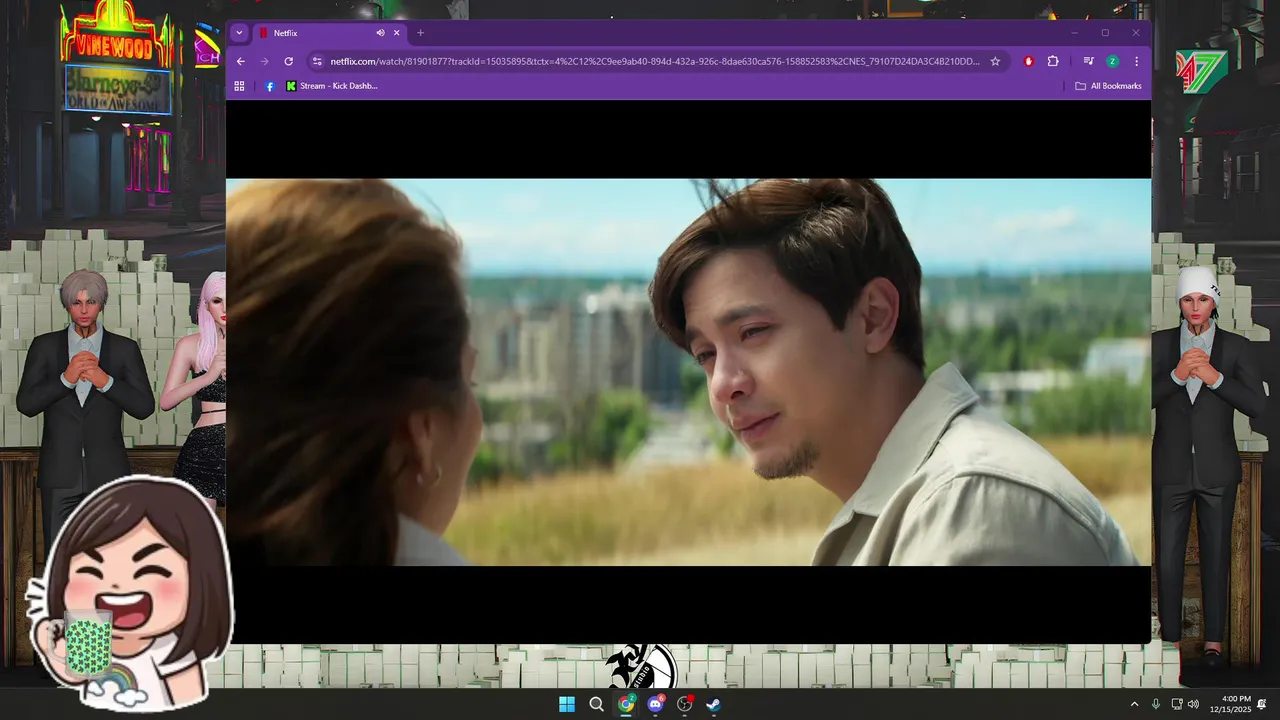This screenshot has width=1280, height=720.
Task: Open a new browser tab
Action: tap(420, 33)
